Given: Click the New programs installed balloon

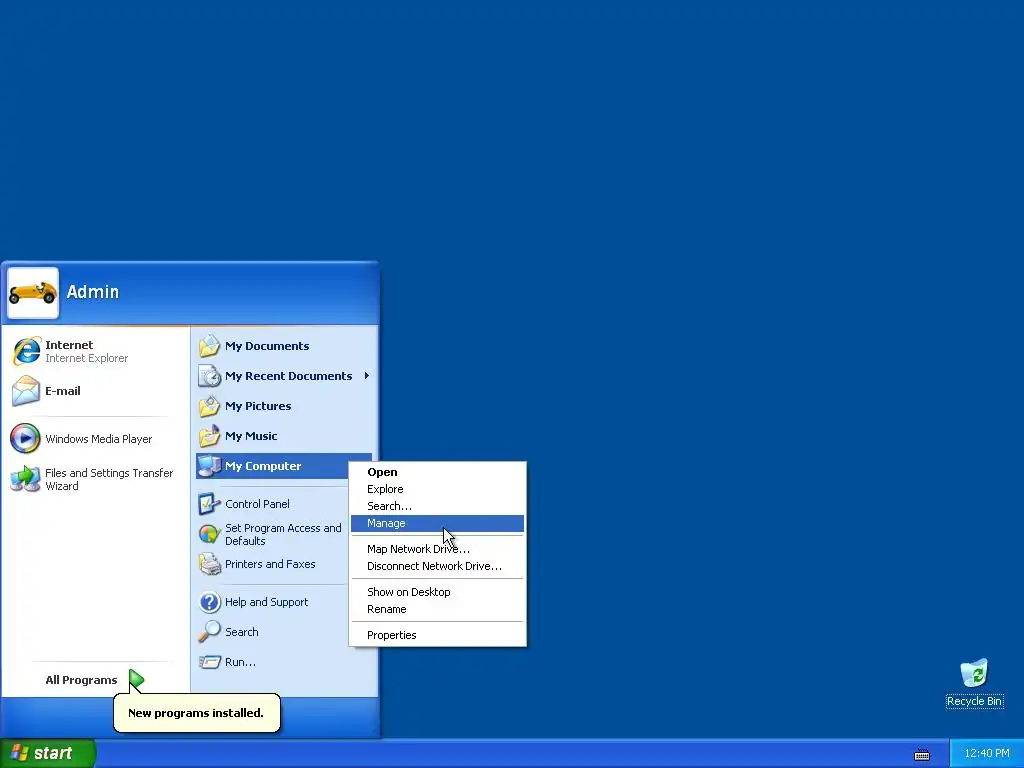Looking at the screenshot, I should [x=196, y=713].
